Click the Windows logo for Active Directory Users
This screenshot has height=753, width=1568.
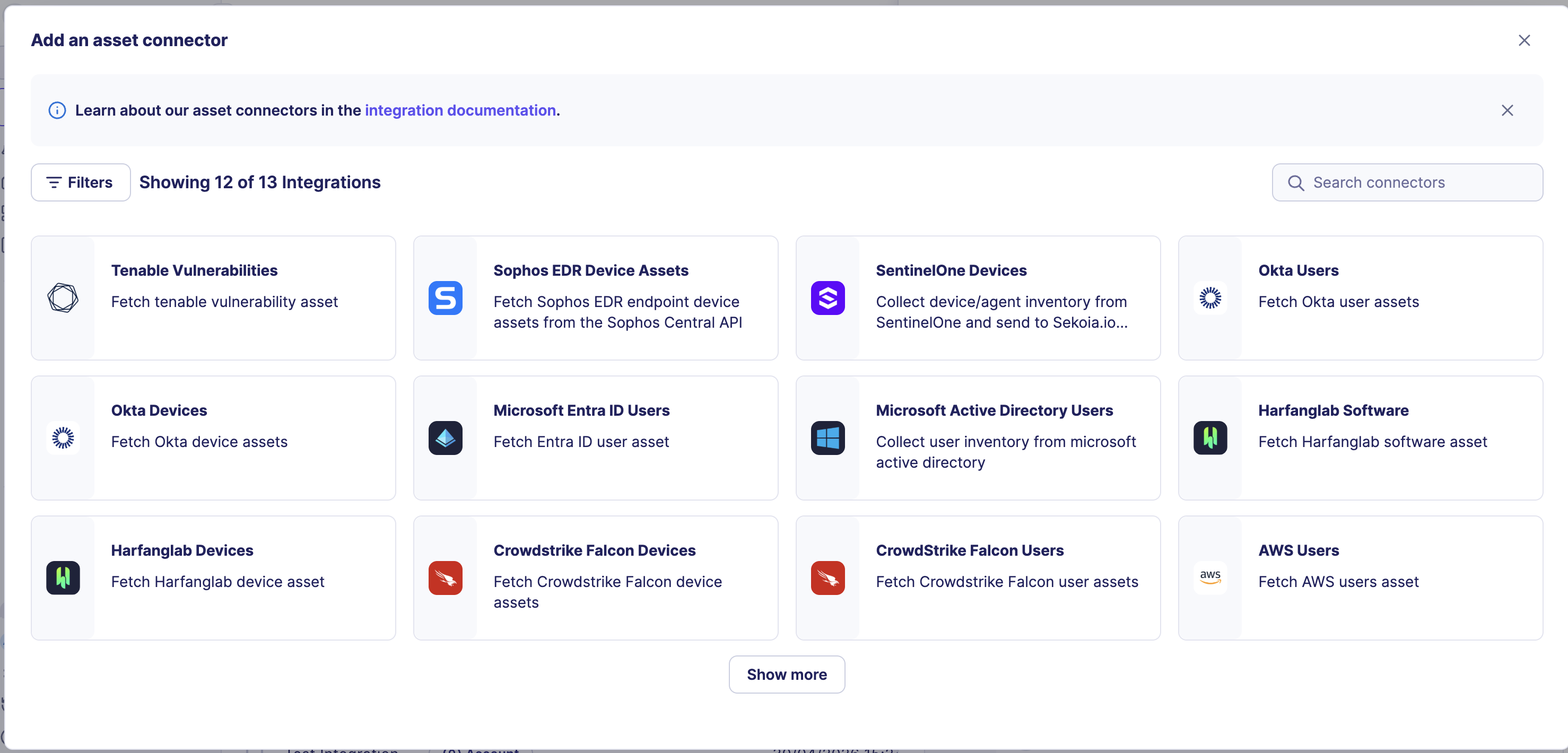click(x=827, y=437)
